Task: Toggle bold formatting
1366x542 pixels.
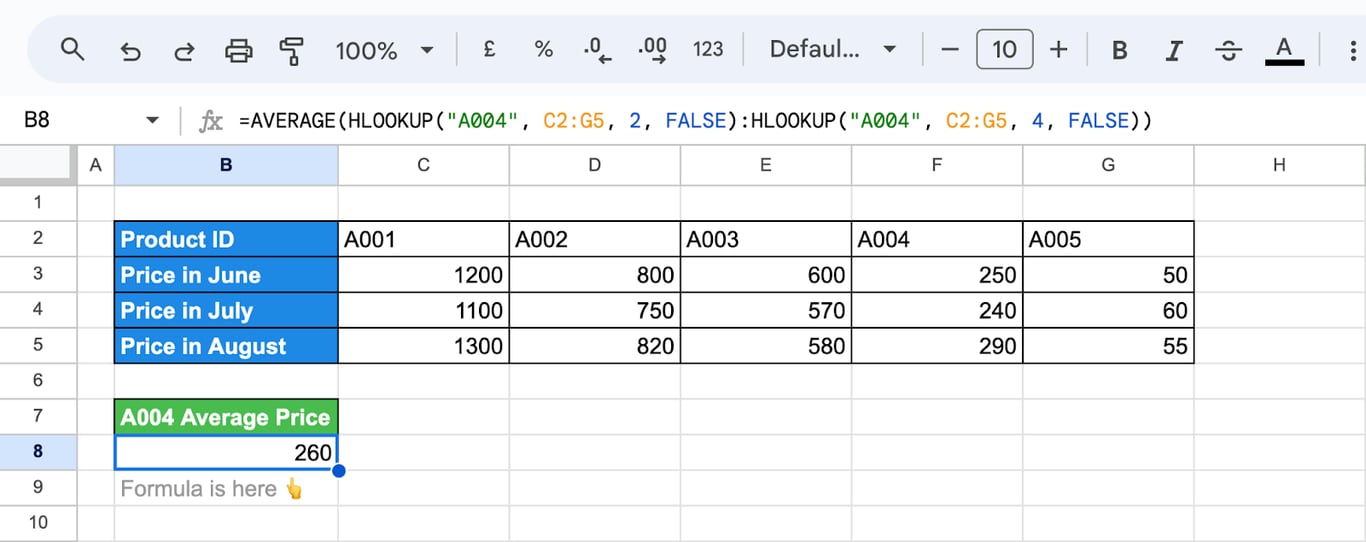Action: click(1120, 50)
